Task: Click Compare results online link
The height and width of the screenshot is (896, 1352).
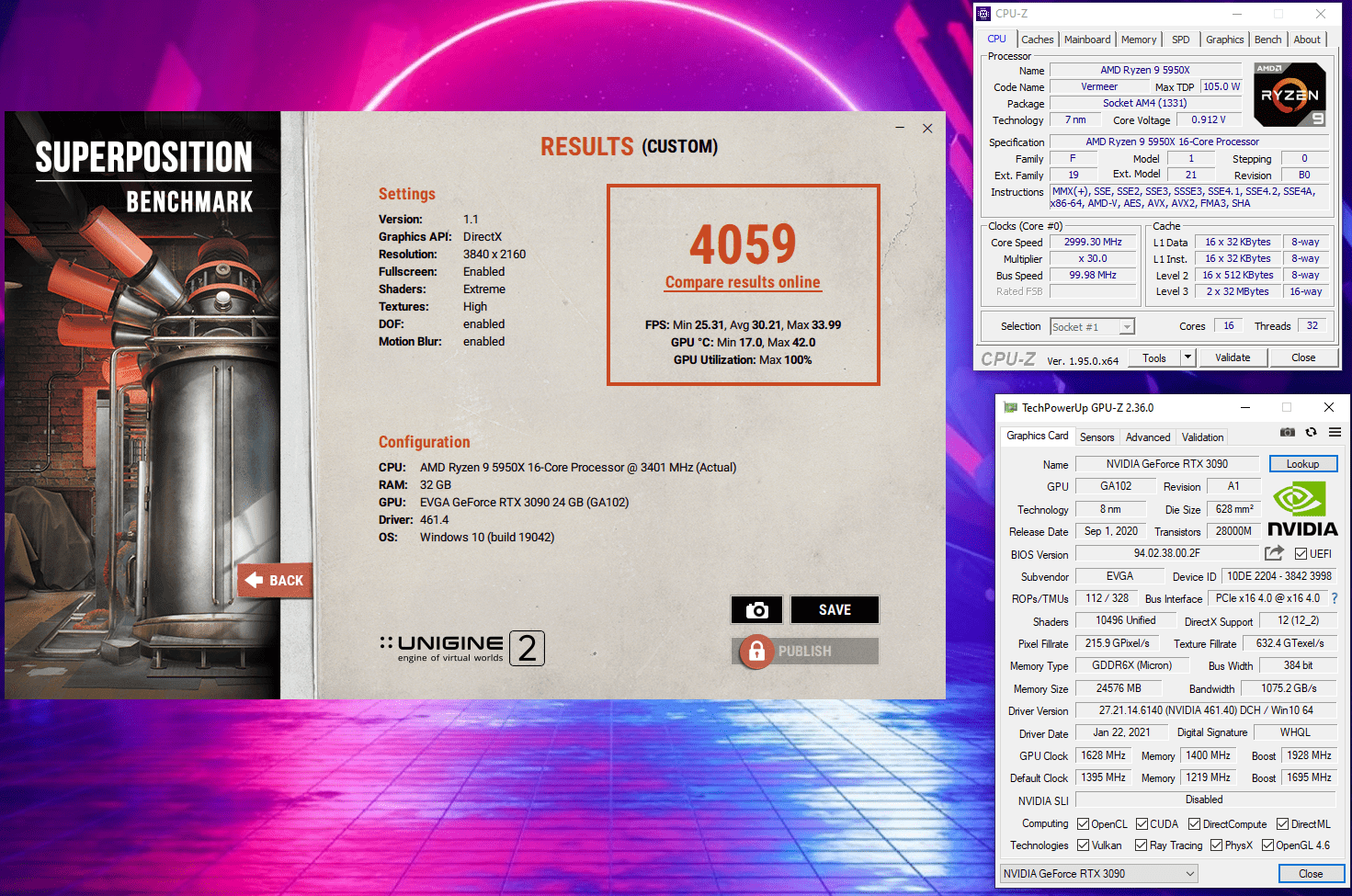Action: pyautogui.click(x=743, y=283)
